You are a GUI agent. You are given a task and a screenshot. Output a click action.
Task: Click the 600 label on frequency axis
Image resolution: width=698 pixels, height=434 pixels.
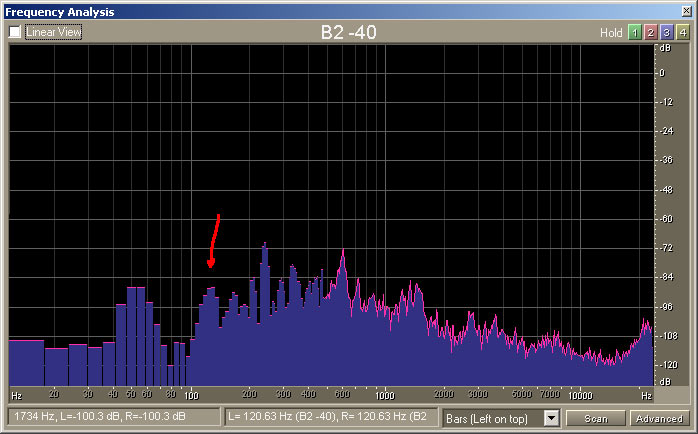[x=342, y=394]
